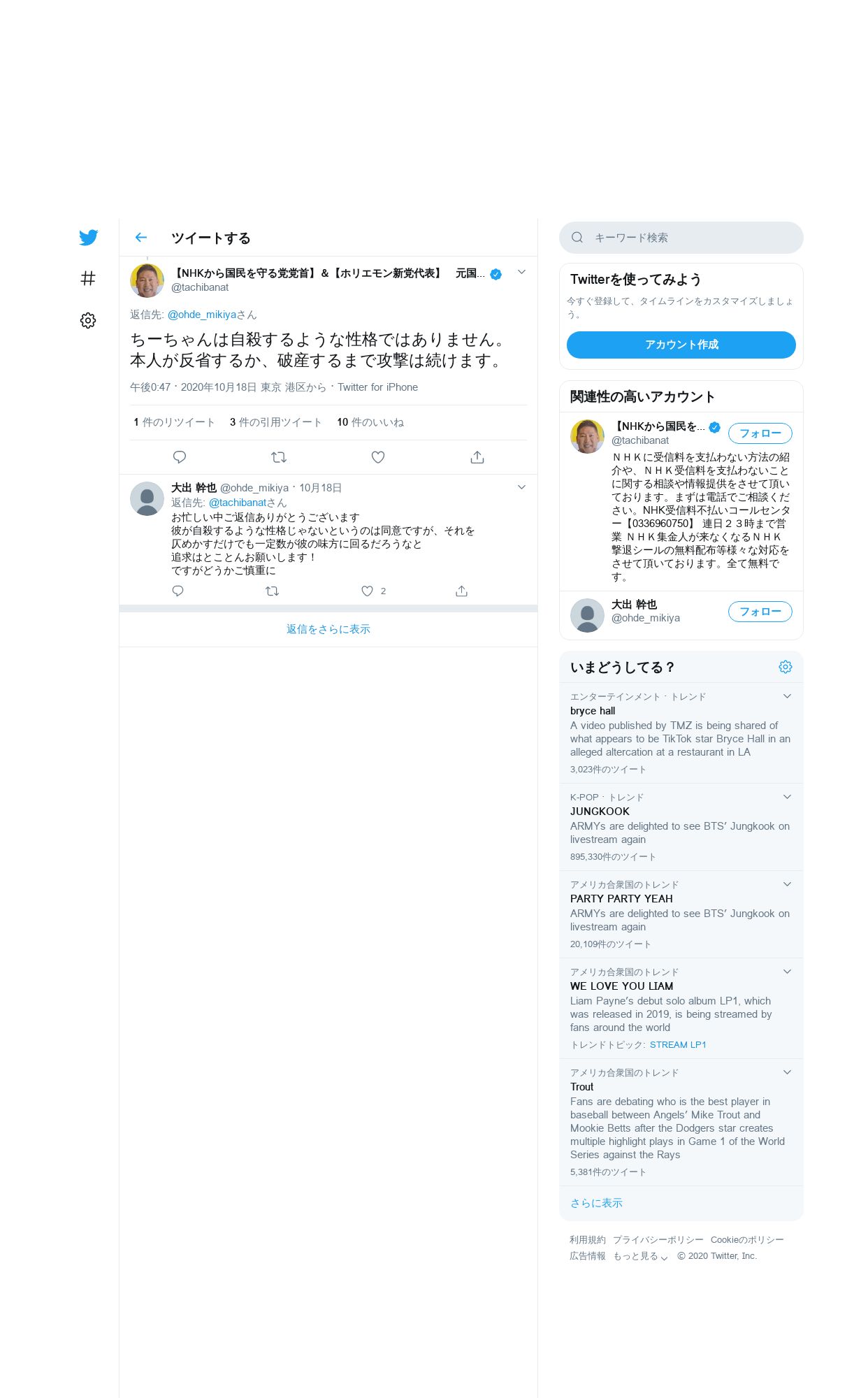Open the trends settings gear icon

coord(786,667)
